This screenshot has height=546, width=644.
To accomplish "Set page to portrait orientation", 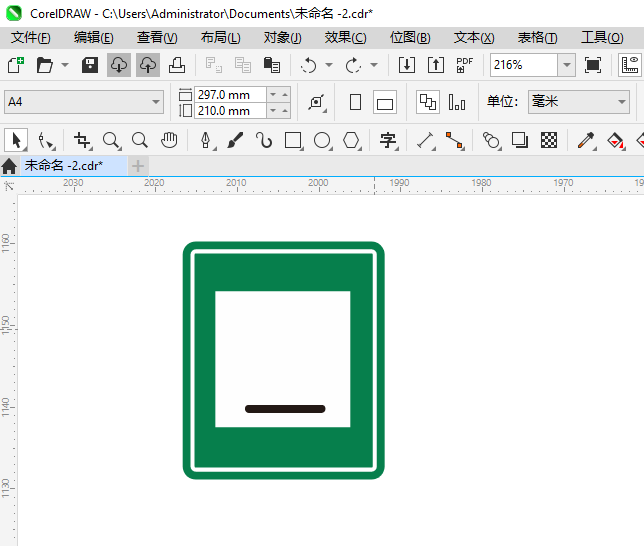I will 355,102.
